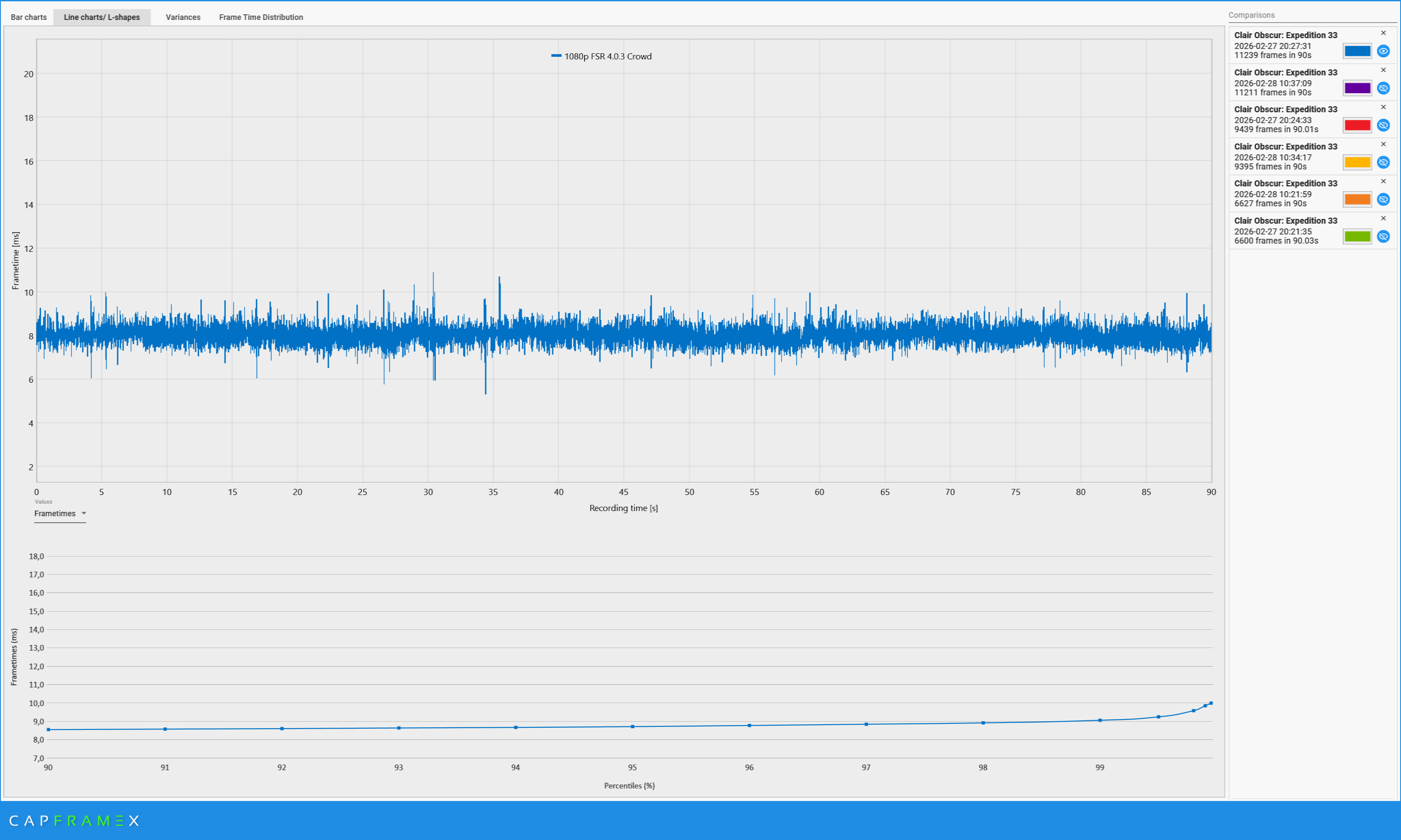The height and width of the screenshot is (840, 1401).
Task: Open the Frametimes values dropdown
Action: tap(59, 513)
